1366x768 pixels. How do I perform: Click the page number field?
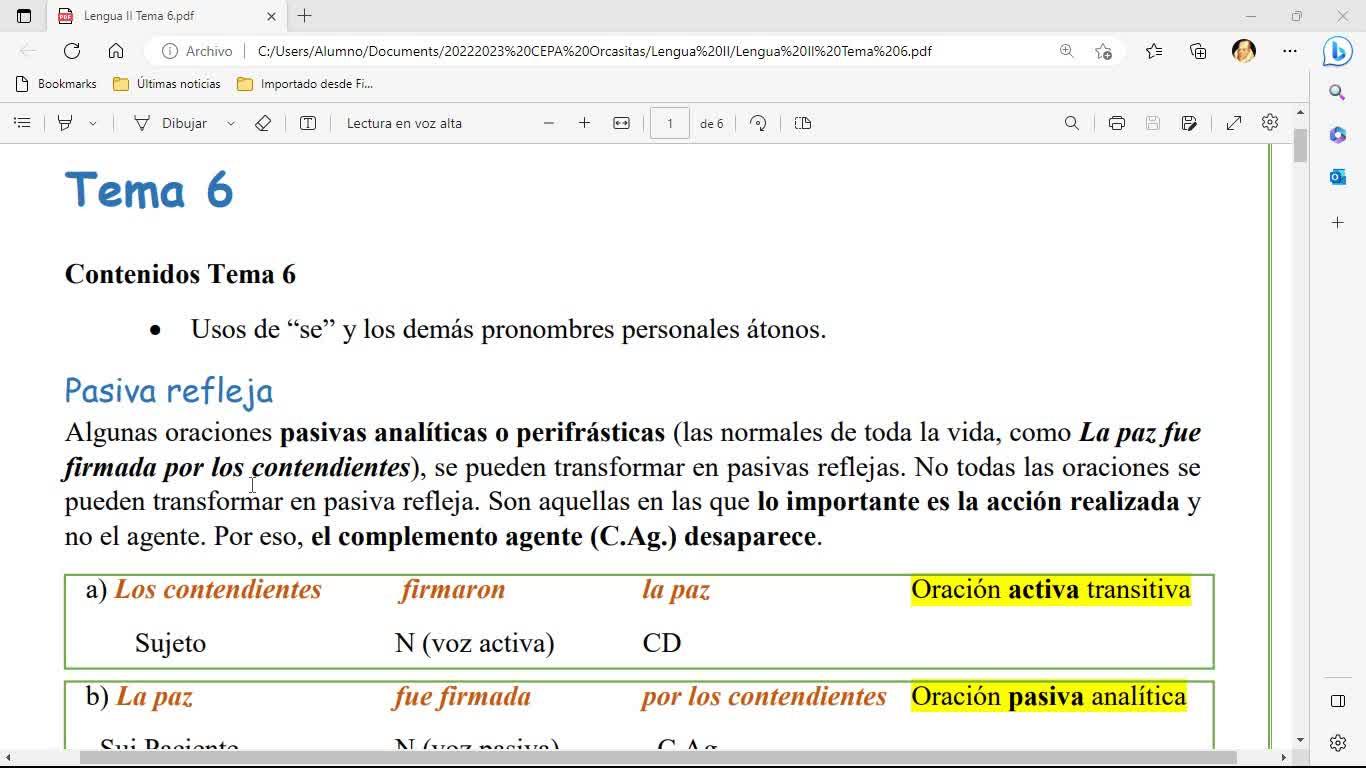670,123
